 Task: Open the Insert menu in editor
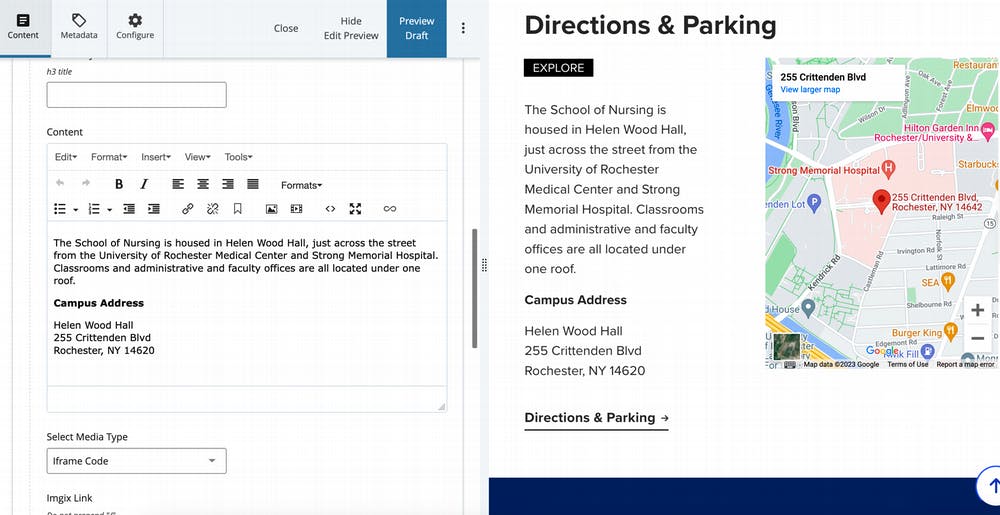156,157
